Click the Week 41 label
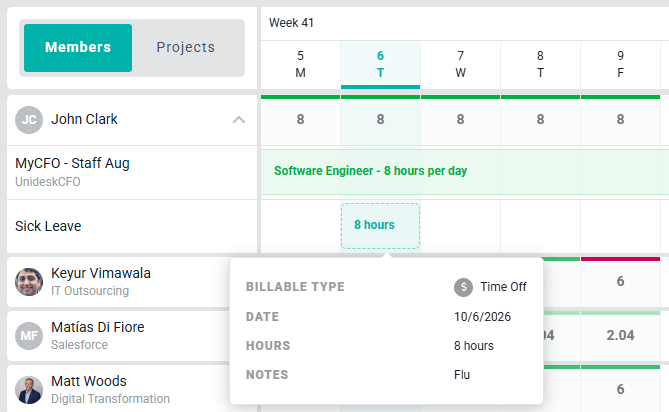This screenshot has height=412, width=669. pos(291,23)
